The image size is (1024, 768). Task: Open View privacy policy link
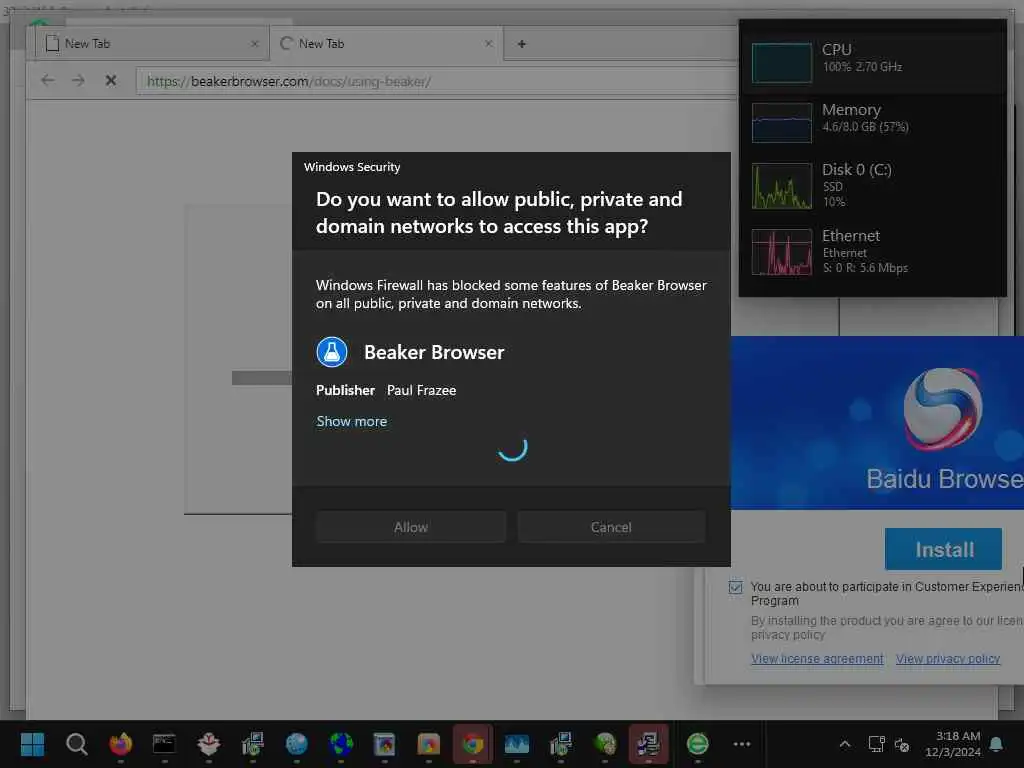[x=948, y=659]
